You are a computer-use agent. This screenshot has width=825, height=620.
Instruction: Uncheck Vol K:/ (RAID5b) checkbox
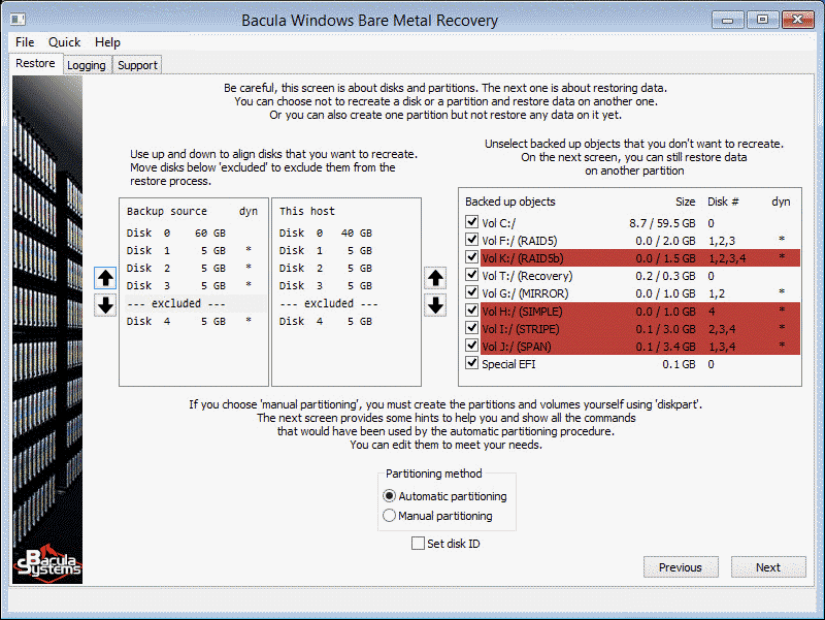471,257
